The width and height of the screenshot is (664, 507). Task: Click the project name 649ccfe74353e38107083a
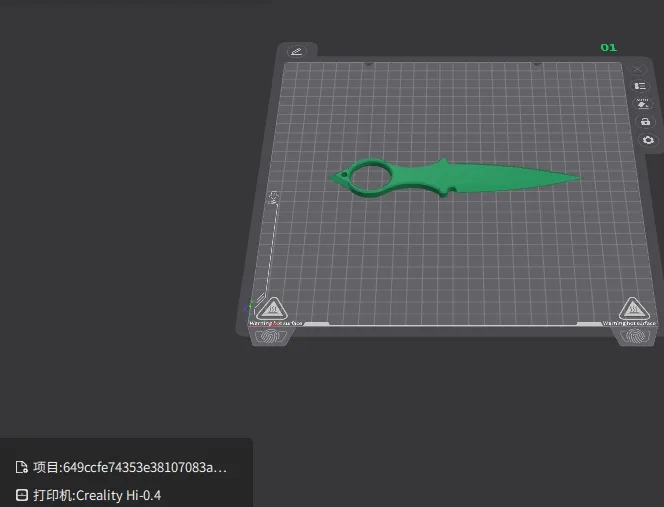pyautogui.click(x=130, y=467)
